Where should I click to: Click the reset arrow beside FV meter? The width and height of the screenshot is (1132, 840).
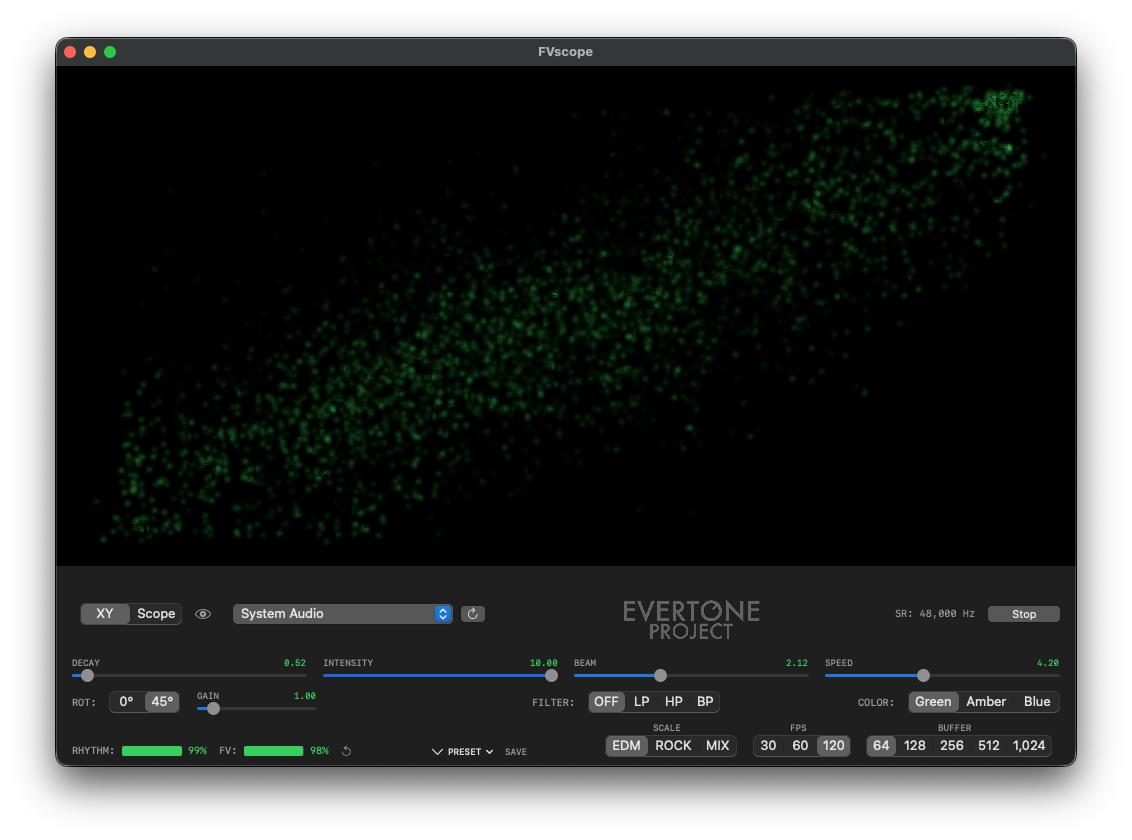click(346, 751)
